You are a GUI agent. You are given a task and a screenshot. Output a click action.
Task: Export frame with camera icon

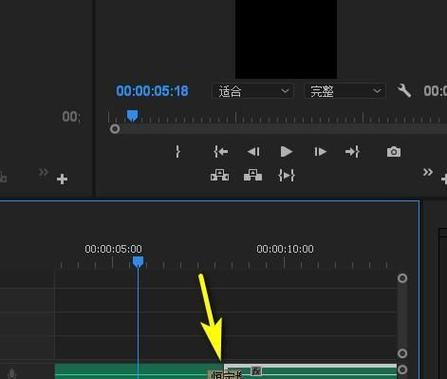coord(394,152)
